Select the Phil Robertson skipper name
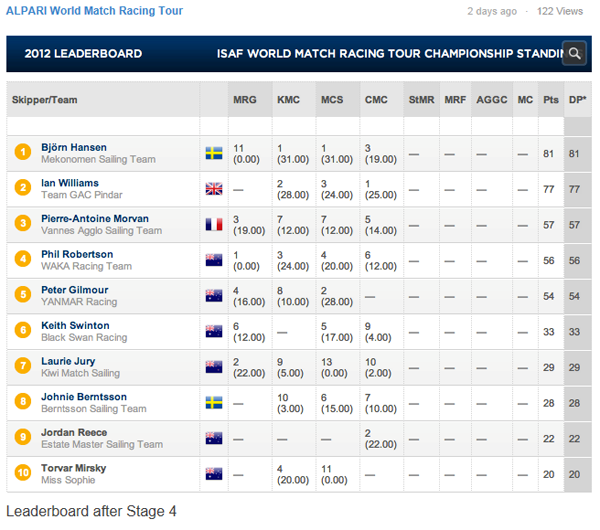600x530 pixels. 77,254
